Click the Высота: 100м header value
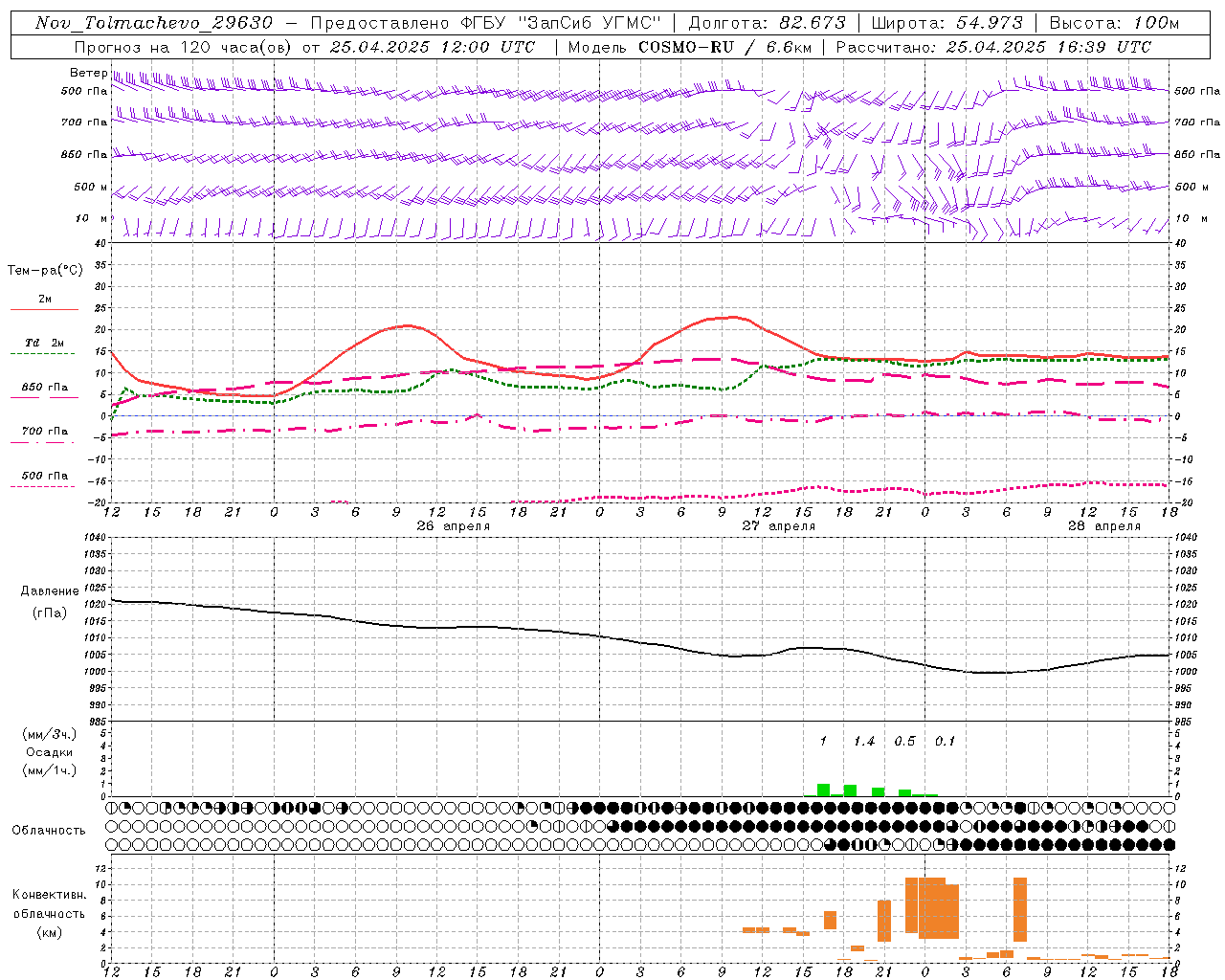Viewport: 1225px width, 980px height. (x=1114, y=23)
